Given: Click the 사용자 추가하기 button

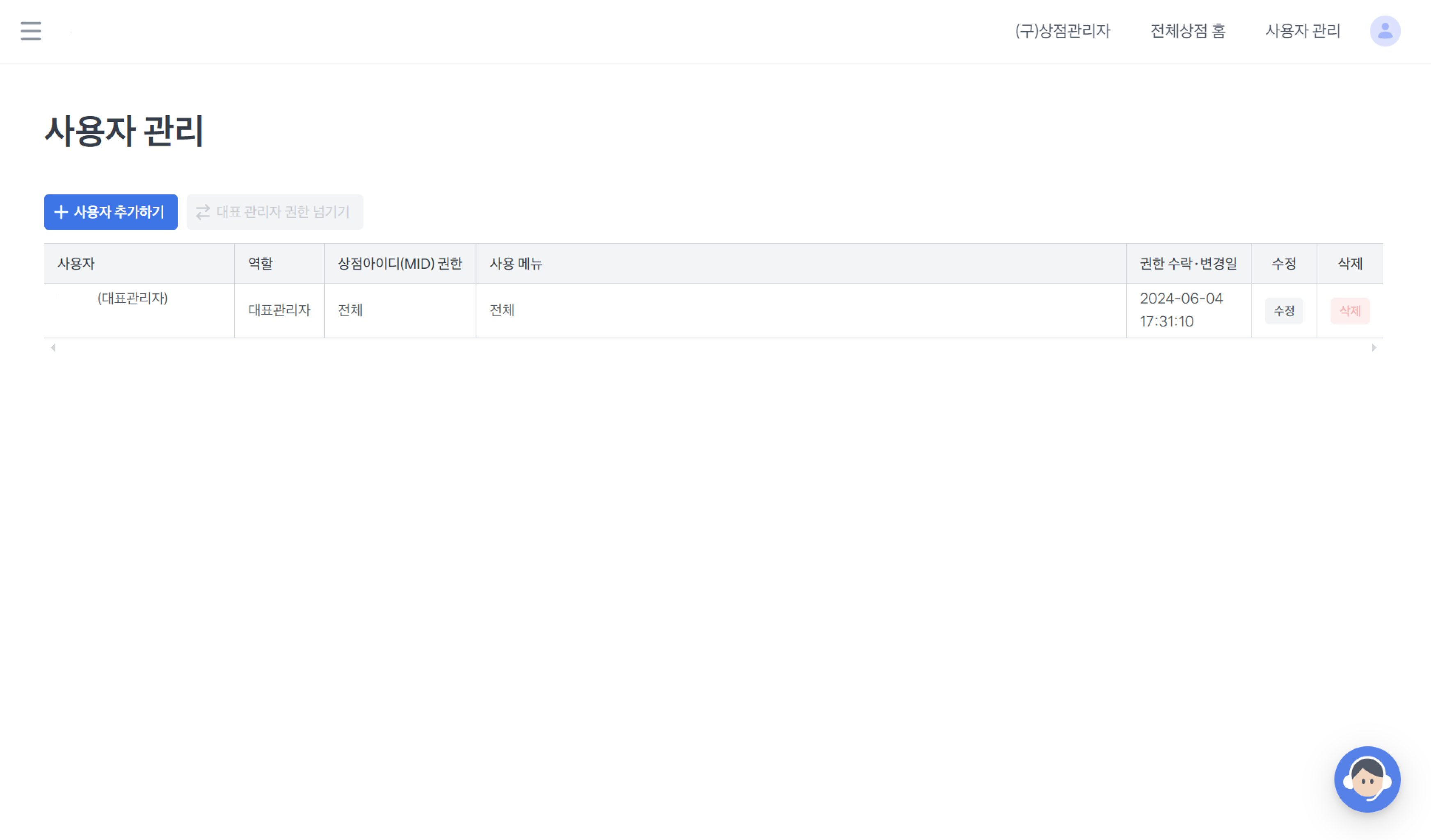Looking at the screenshot, I should (111, 212).
